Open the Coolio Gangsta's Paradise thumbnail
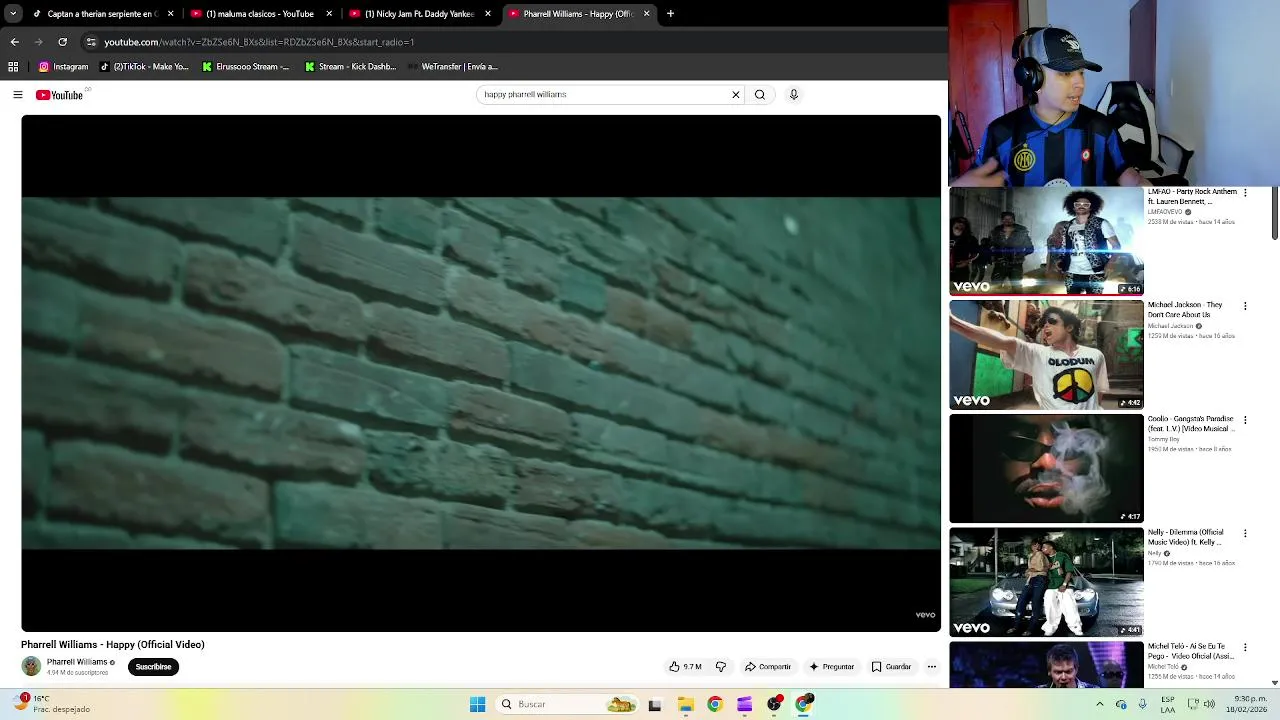1280x720 pixels. [1046, 469]
